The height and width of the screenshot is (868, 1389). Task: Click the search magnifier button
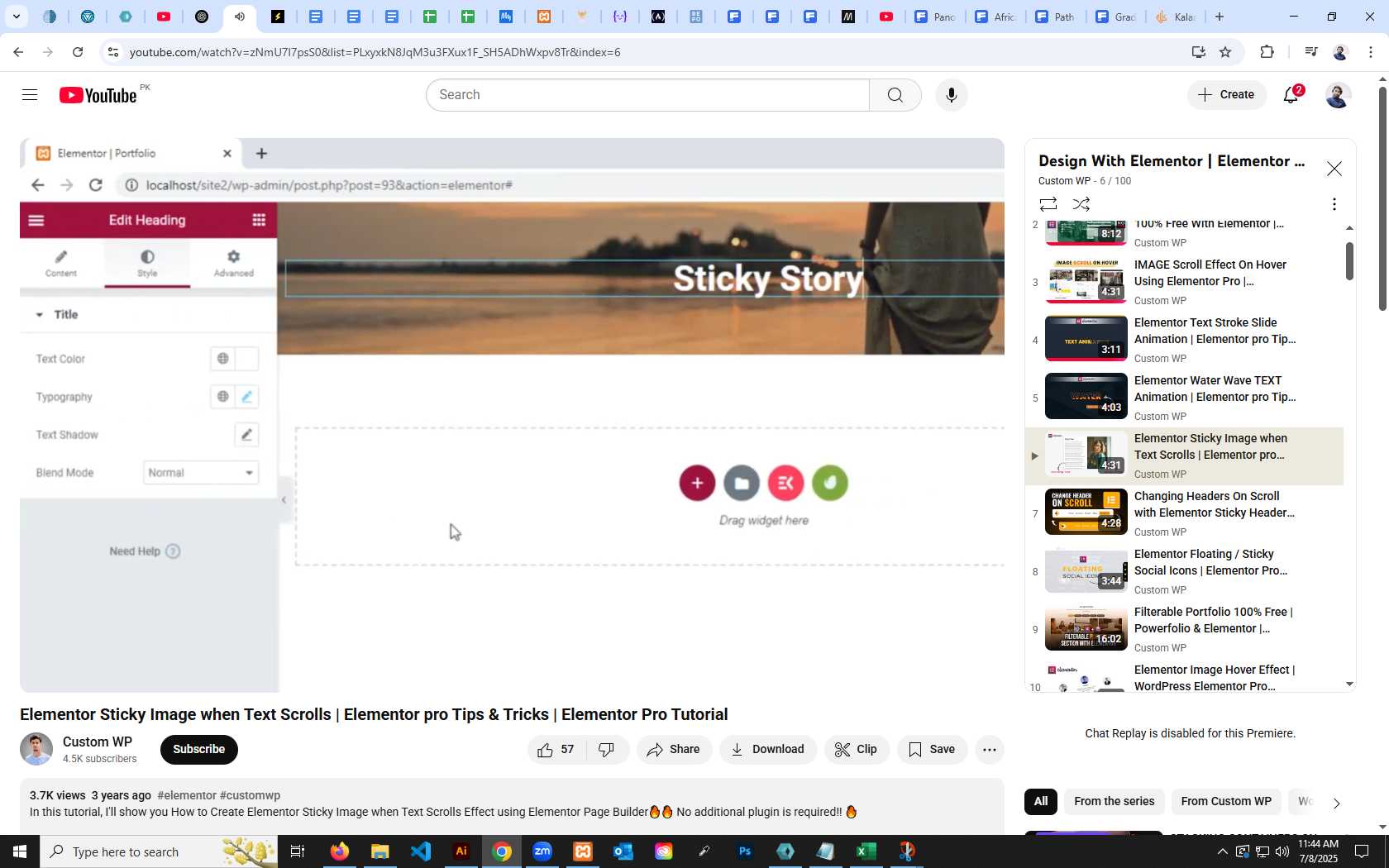pos(895,95)
